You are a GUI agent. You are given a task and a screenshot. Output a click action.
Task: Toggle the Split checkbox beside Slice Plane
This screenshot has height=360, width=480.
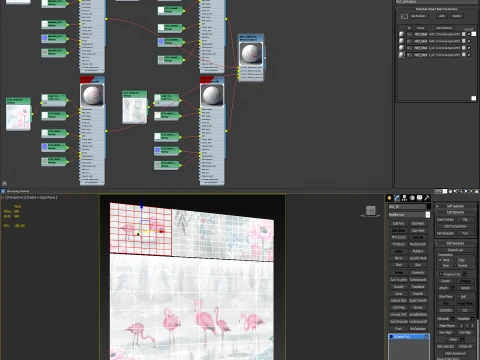[458, 296]
